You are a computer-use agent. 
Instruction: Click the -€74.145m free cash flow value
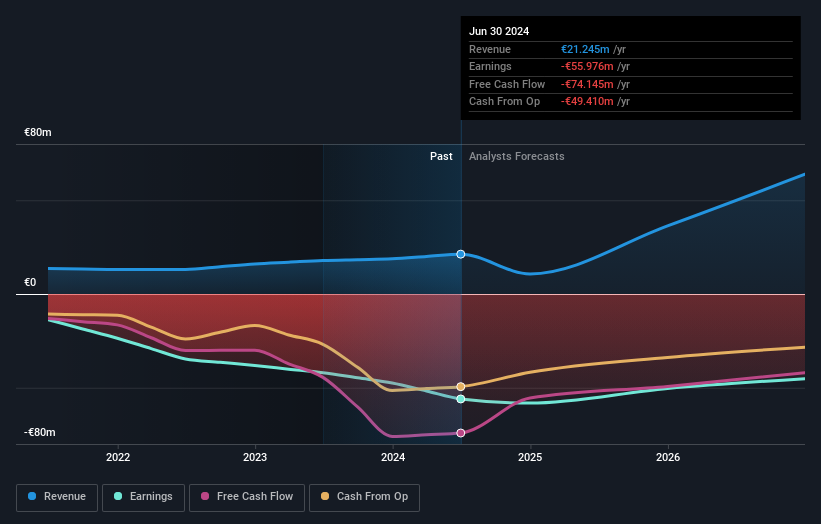tap(587, 84)
